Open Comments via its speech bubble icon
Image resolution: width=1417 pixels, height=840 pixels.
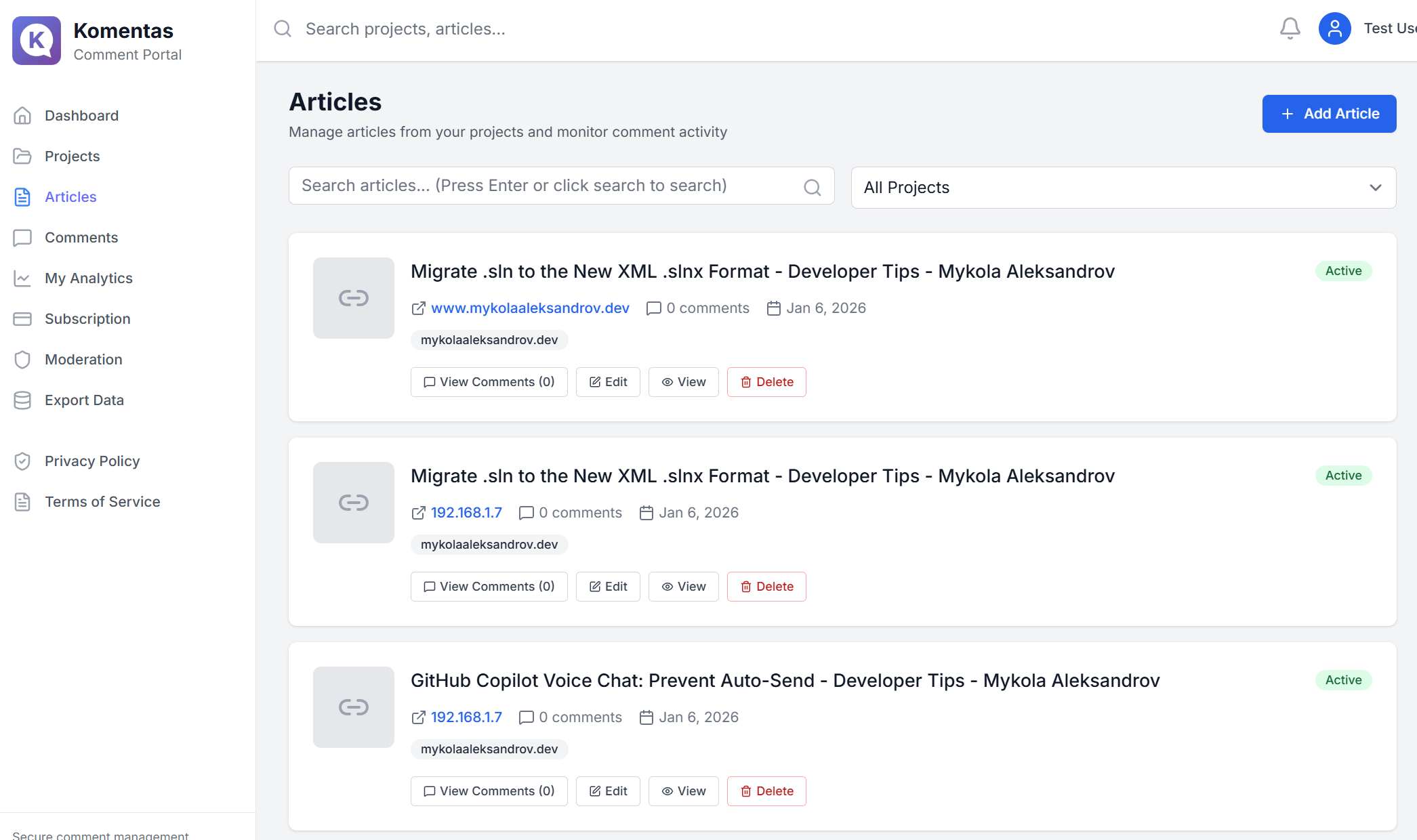[23, 237]
